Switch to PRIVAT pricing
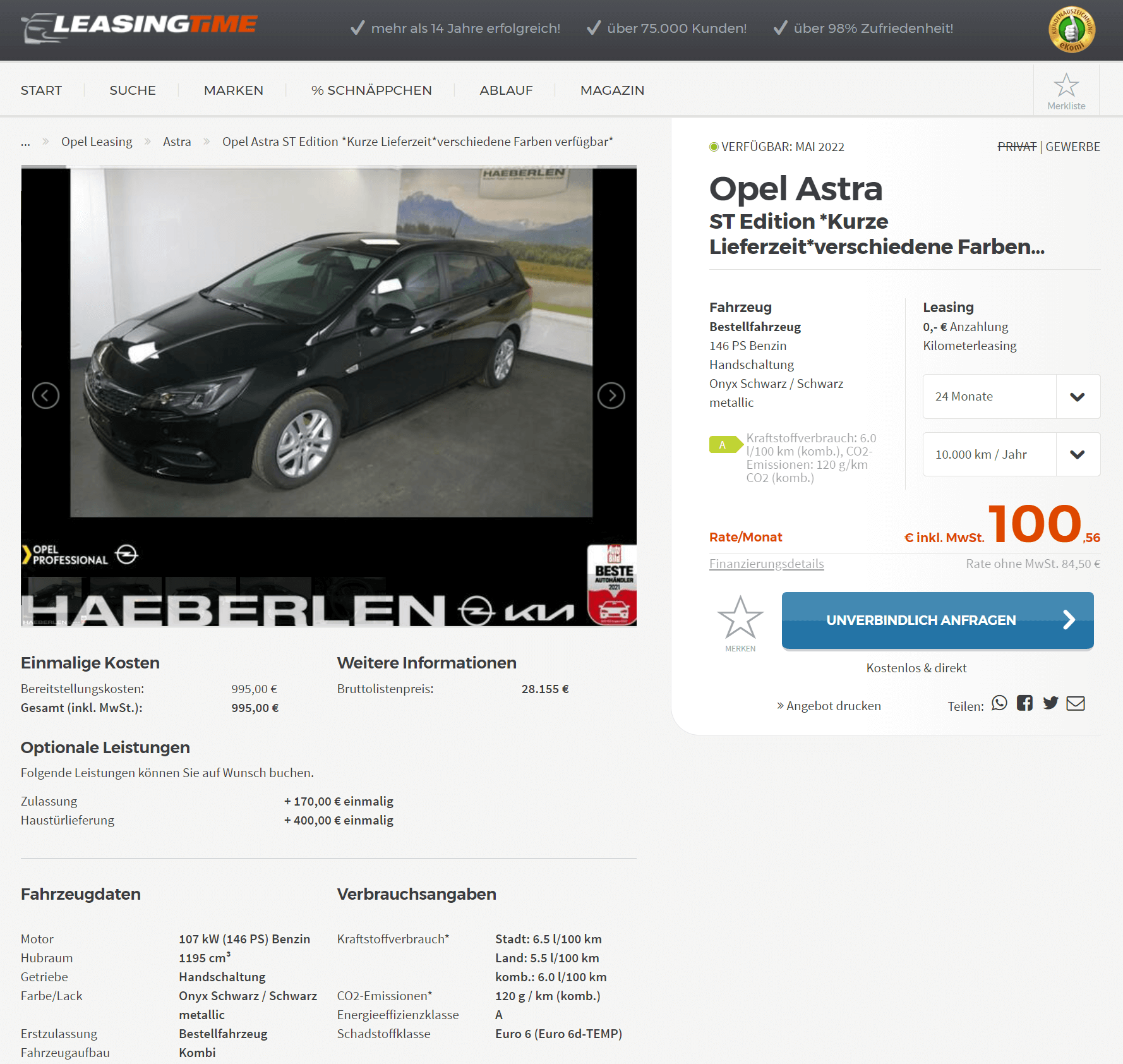1123x1064 pixels. (1017, 147)
